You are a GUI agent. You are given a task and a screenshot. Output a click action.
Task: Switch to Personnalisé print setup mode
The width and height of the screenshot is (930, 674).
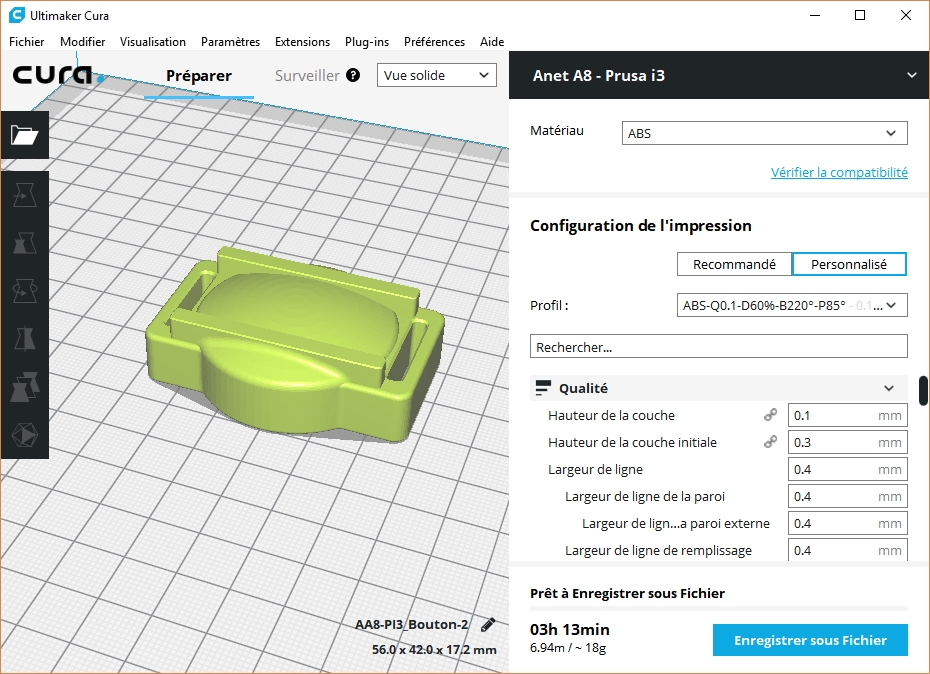pos(849,264)
